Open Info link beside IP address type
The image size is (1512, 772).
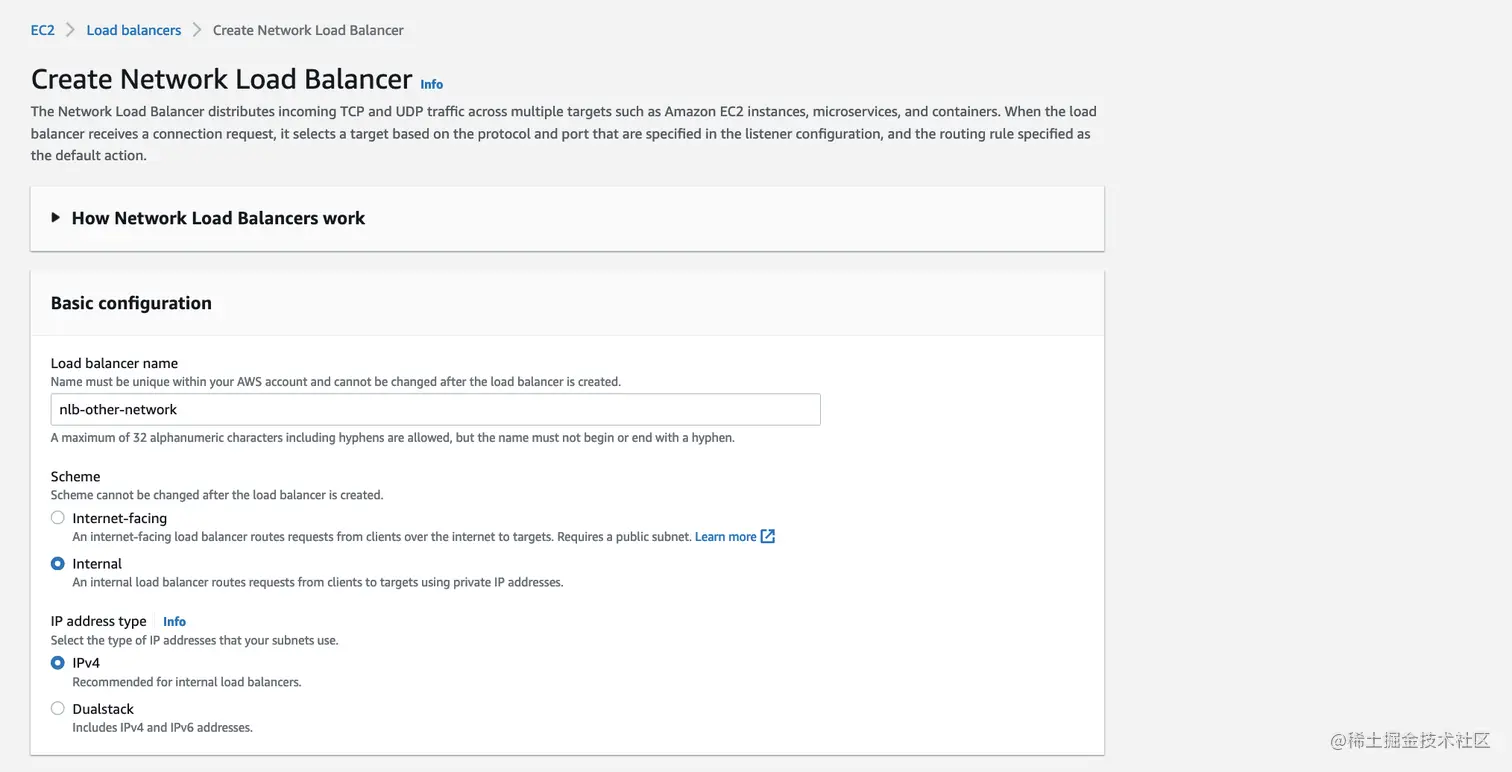tap(174, 621)
